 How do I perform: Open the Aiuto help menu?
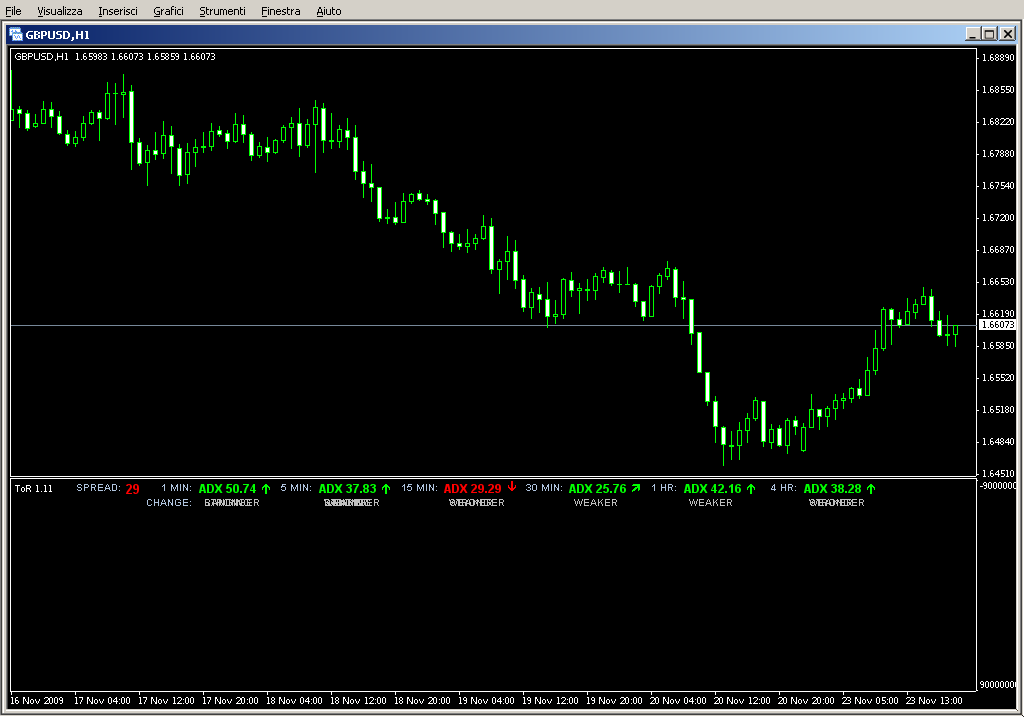(328, 11)
